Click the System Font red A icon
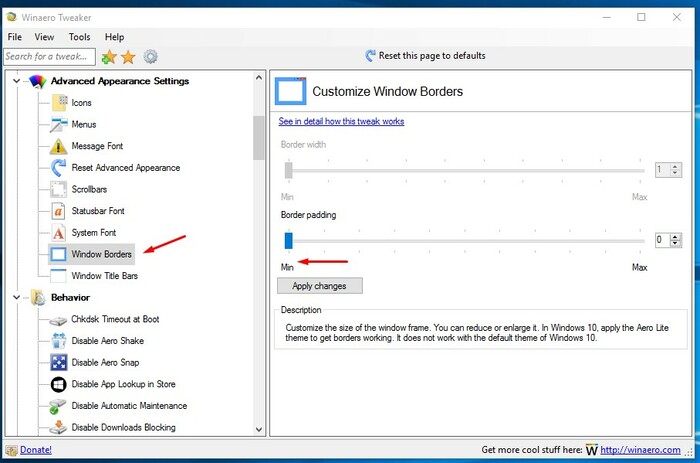 pyautogui.click(x=58, y=233)
